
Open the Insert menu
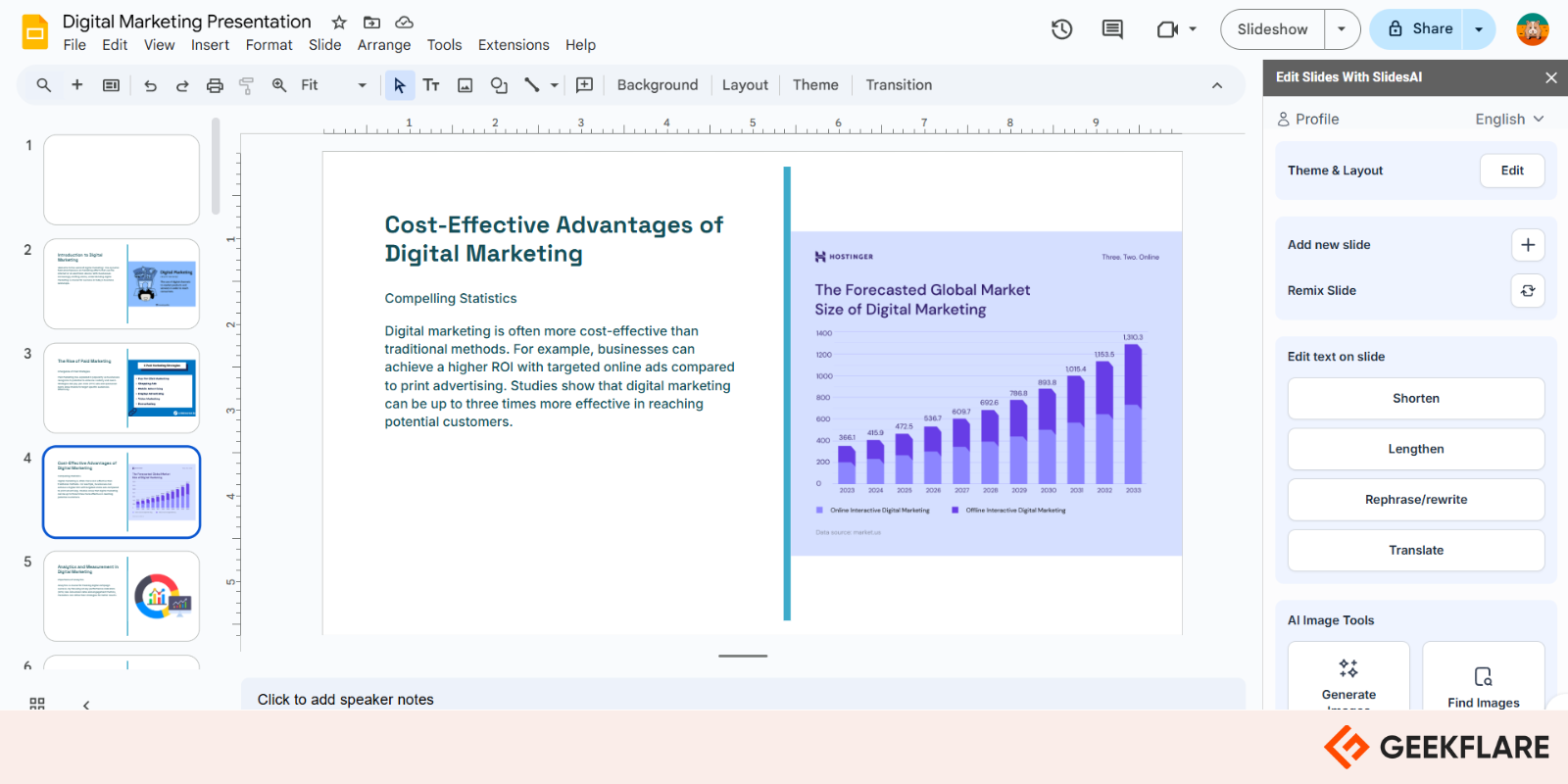(x=210, y=45)
